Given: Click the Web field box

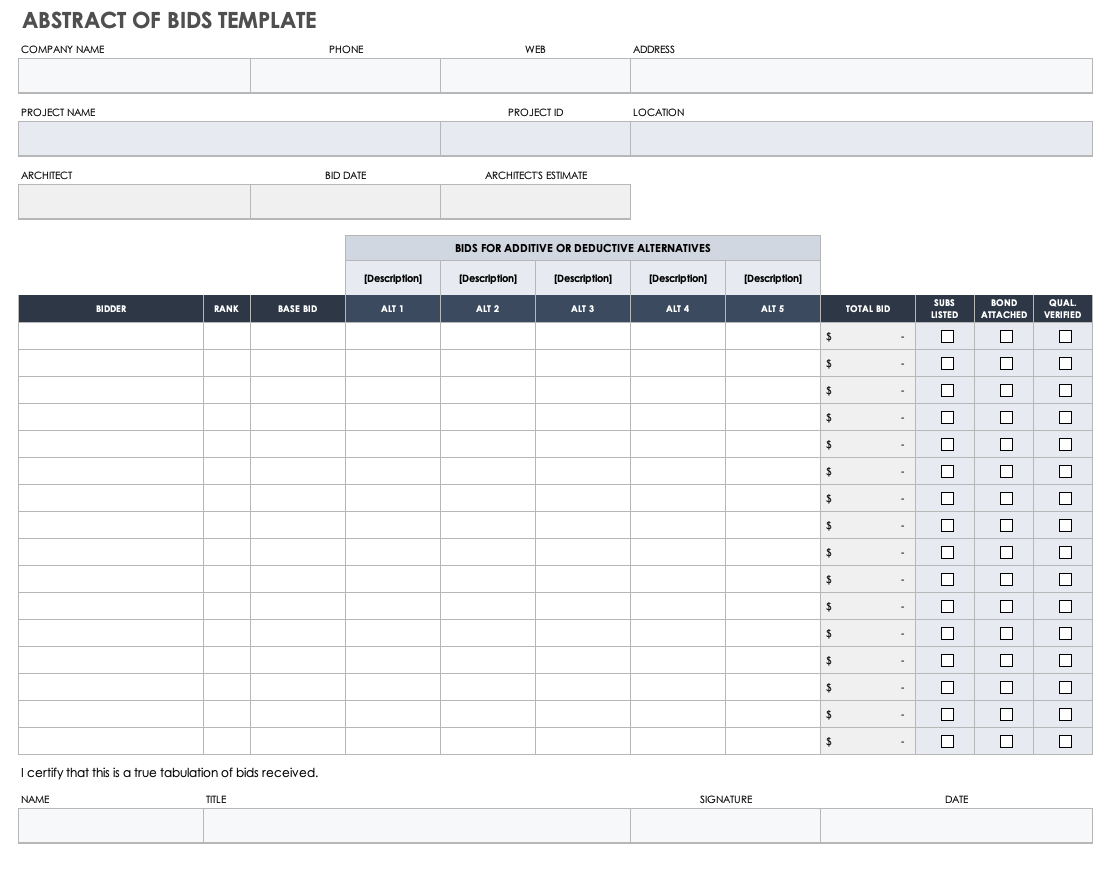Looking at the screenshot, I should coord(535,76).
